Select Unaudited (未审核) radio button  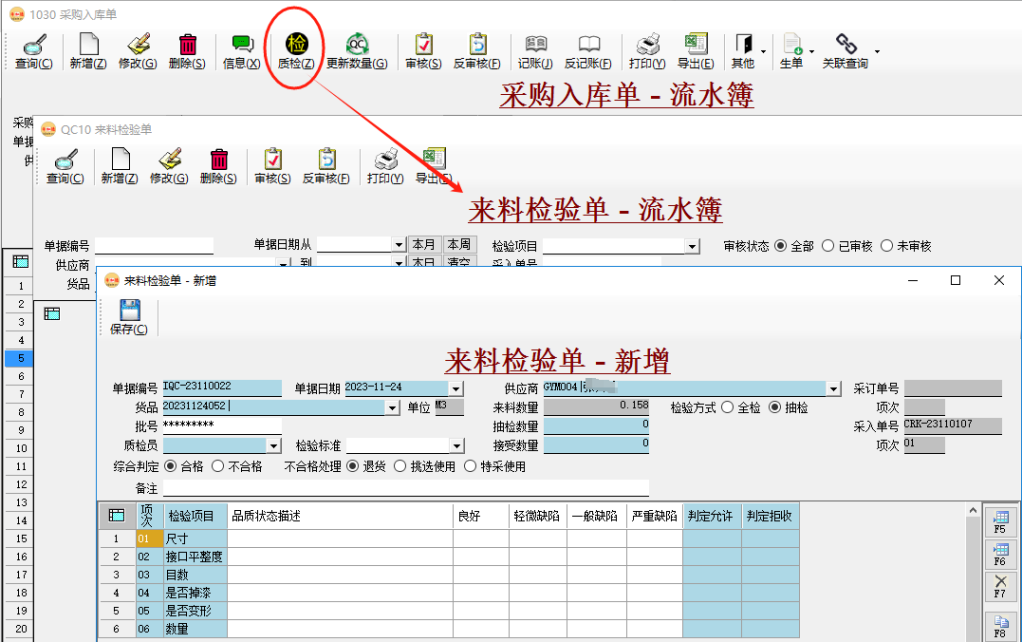(x=887, y=246)
